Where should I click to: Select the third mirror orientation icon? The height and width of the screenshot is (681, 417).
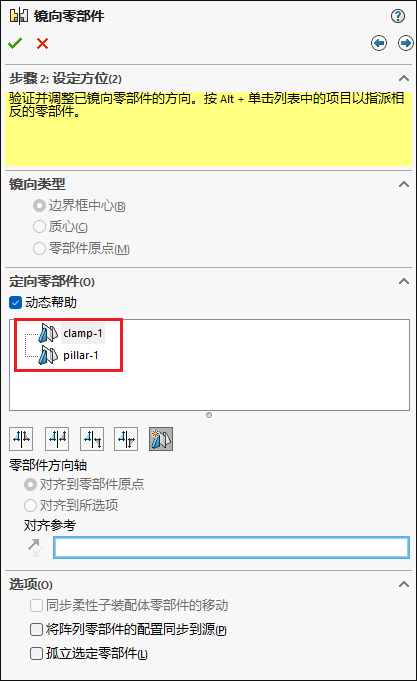(x=92, y=439)
